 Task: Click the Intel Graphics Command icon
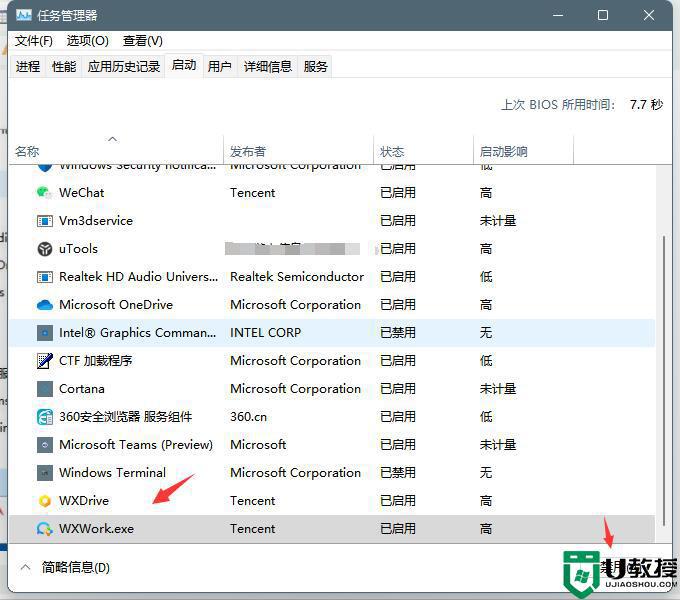[45, 333]
